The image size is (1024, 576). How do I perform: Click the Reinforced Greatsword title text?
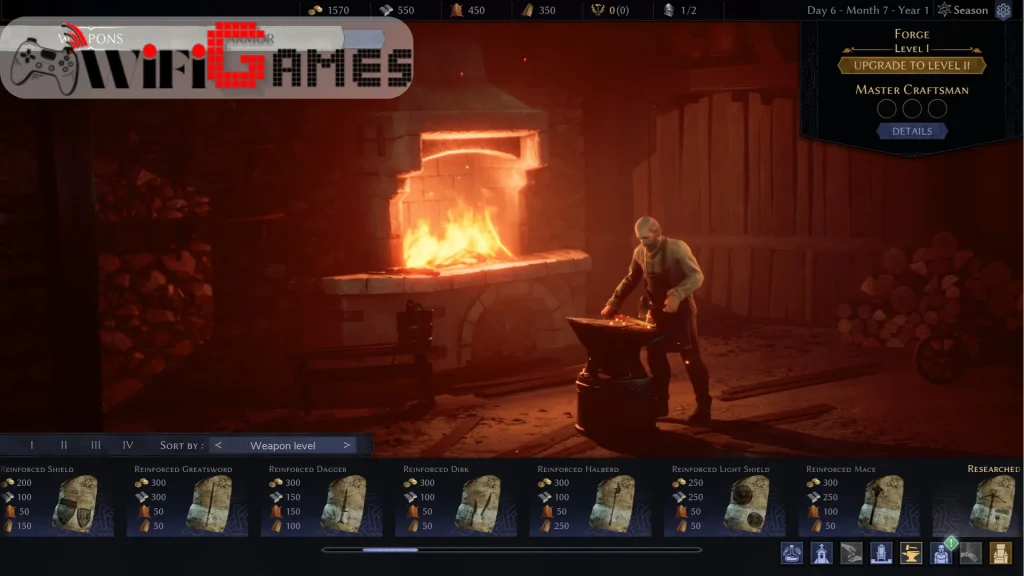tap(183, 469)
